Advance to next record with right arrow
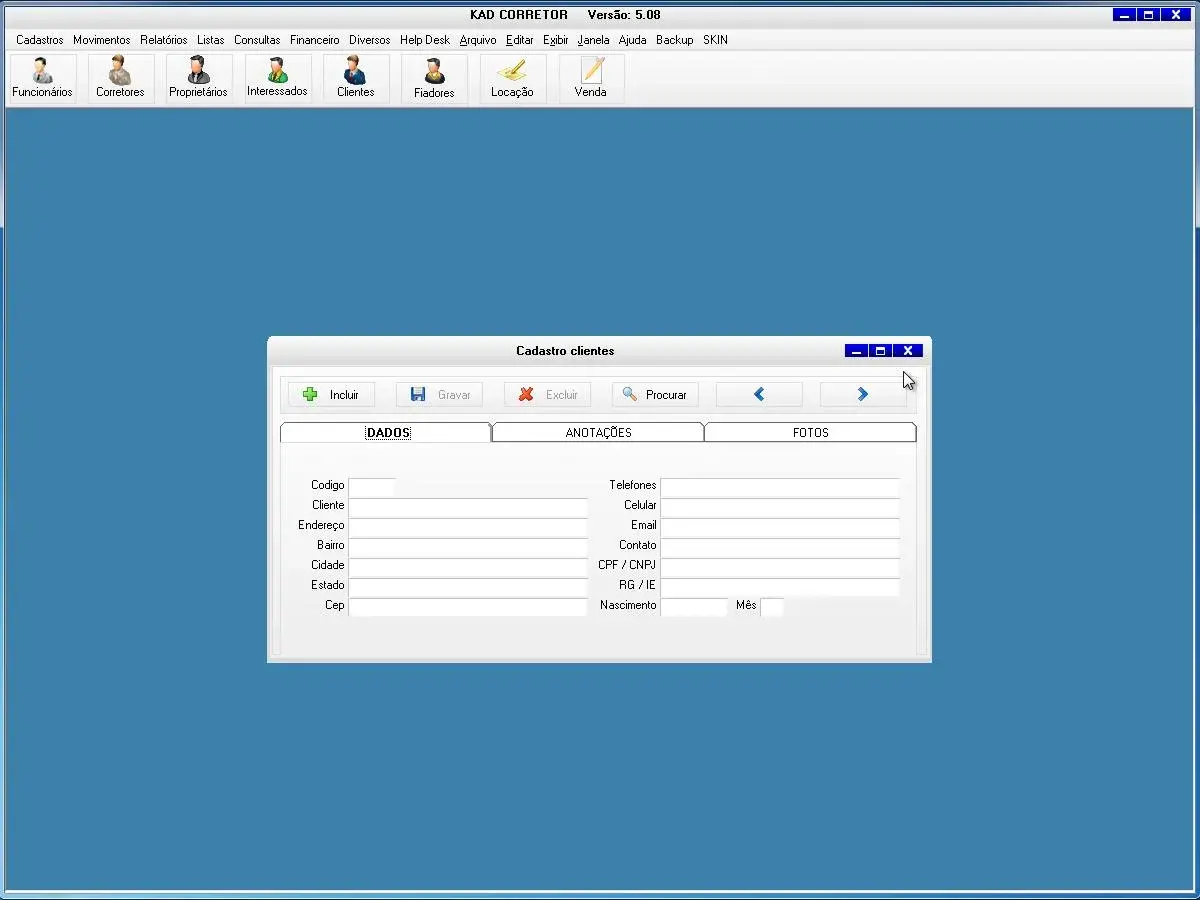Screen dimensions: 1200x900 click(x=863, y=395)
